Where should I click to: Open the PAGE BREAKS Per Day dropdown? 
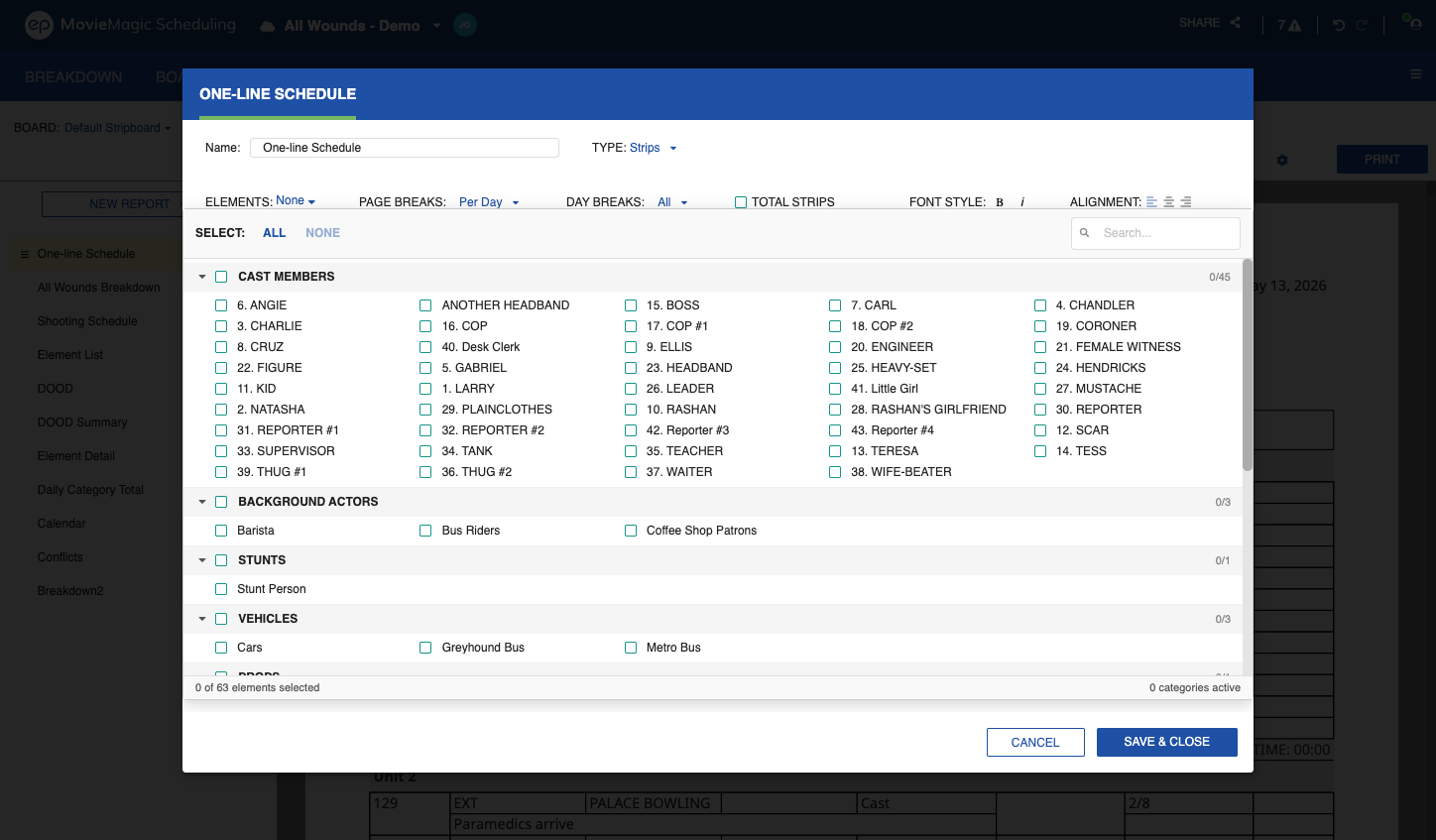[489, 202]
